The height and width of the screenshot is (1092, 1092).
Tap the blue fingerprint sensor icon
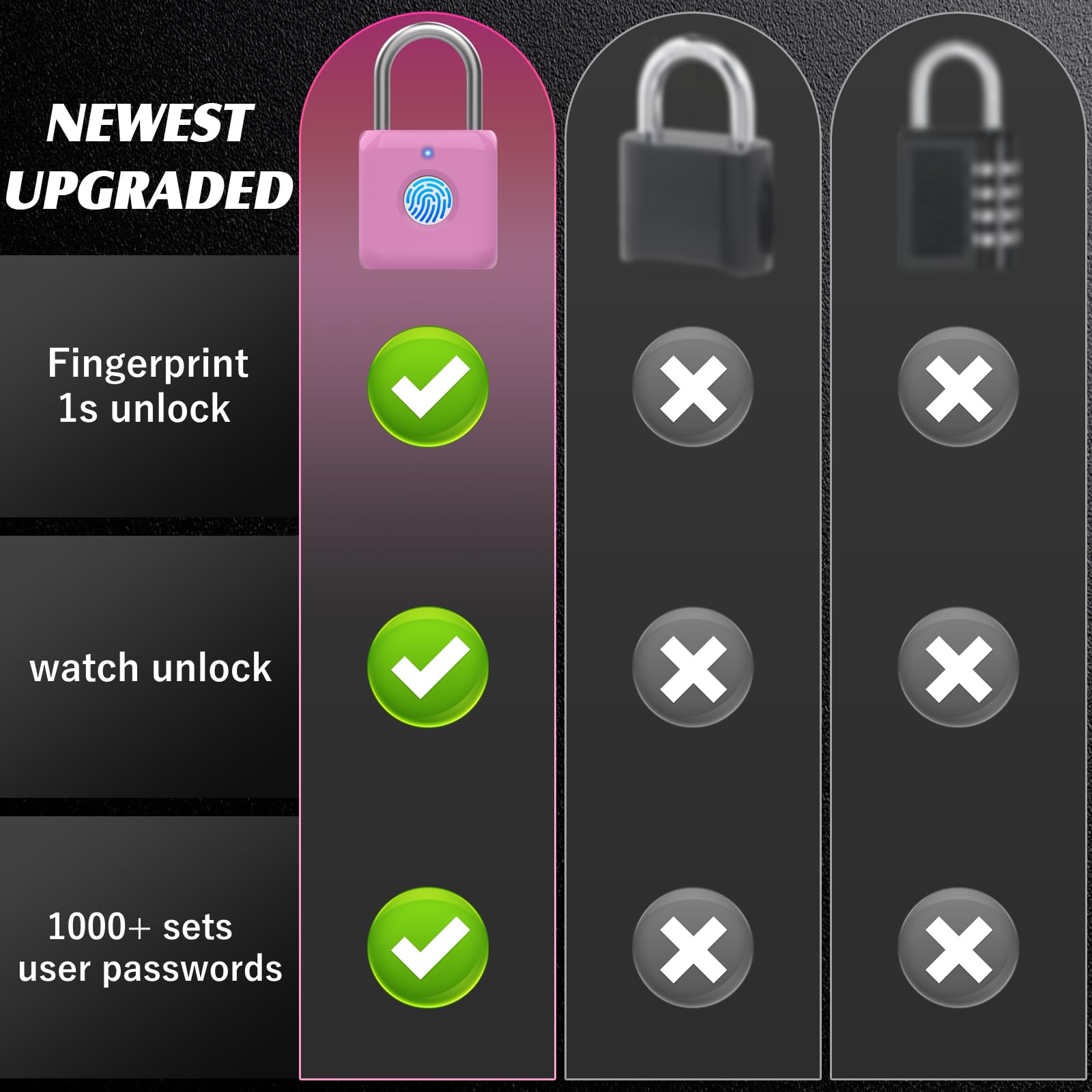click(428, 201)
